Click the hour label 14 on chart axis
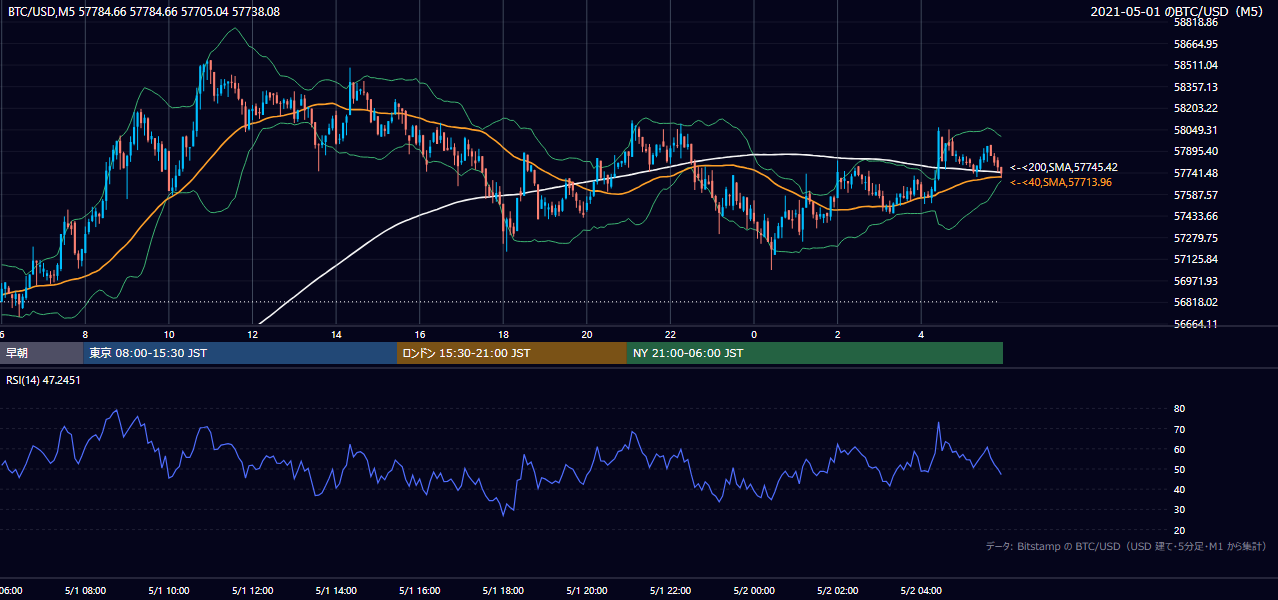Image resolution: width=1278 pixels, height=600 pixels. [x=336, y=334]
